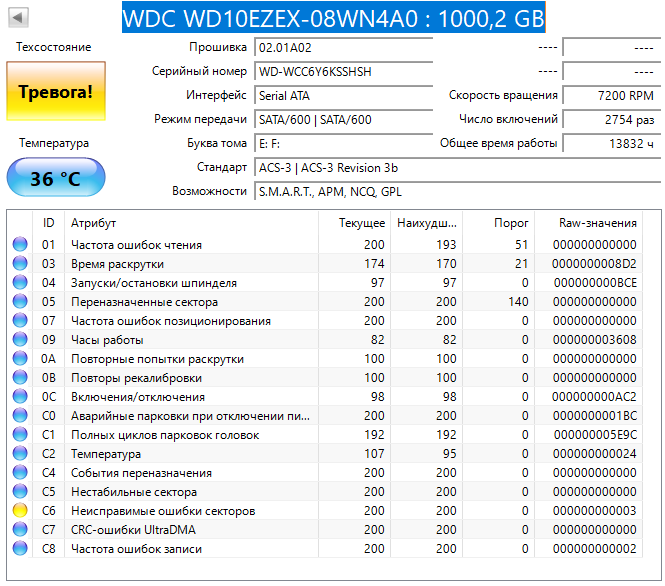Select the row События переназначения
665x586 pixels.
tap(327, 472)
